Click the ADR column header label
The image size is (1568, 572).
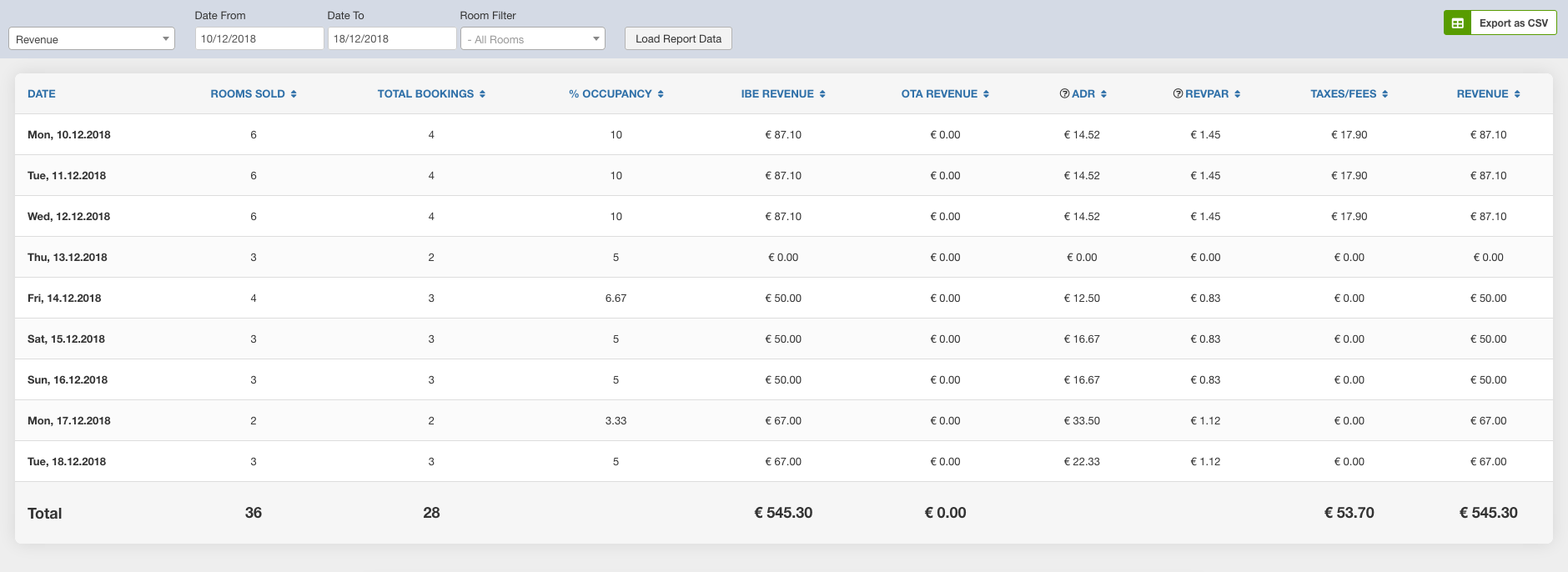click(x=1083, y=94)
